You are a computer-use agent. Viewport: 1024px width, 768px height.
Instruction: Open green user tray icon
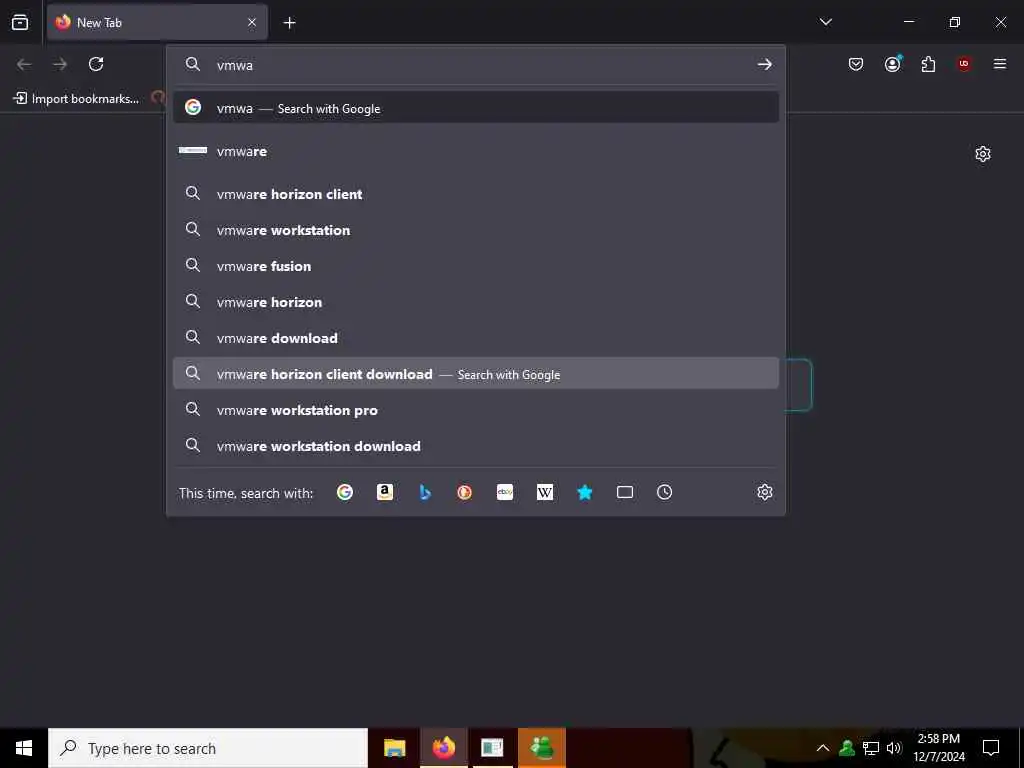847,748
